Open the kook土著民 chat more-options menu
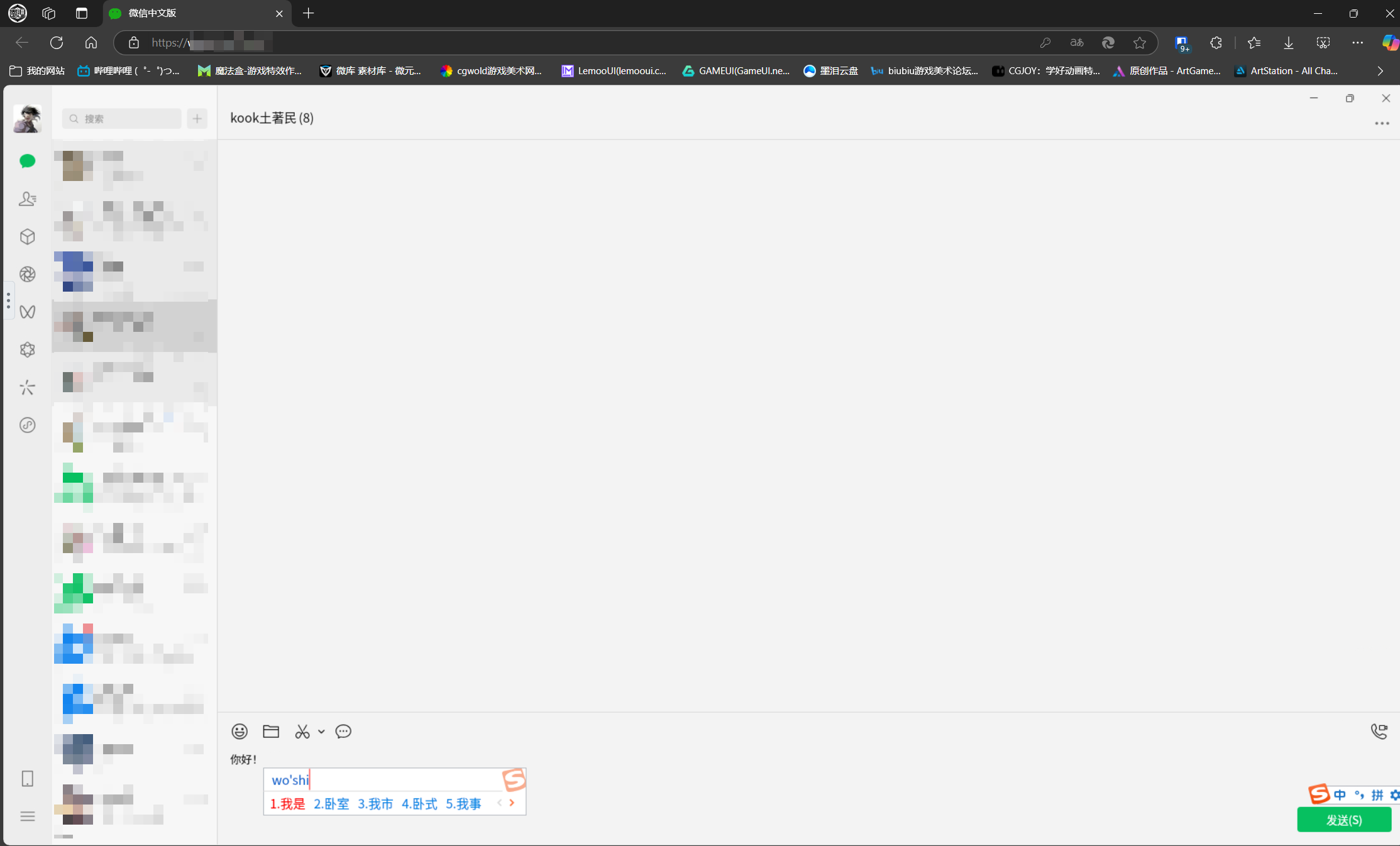The height and width of the screenshot is (846, 1400). tap(1381, 123)
